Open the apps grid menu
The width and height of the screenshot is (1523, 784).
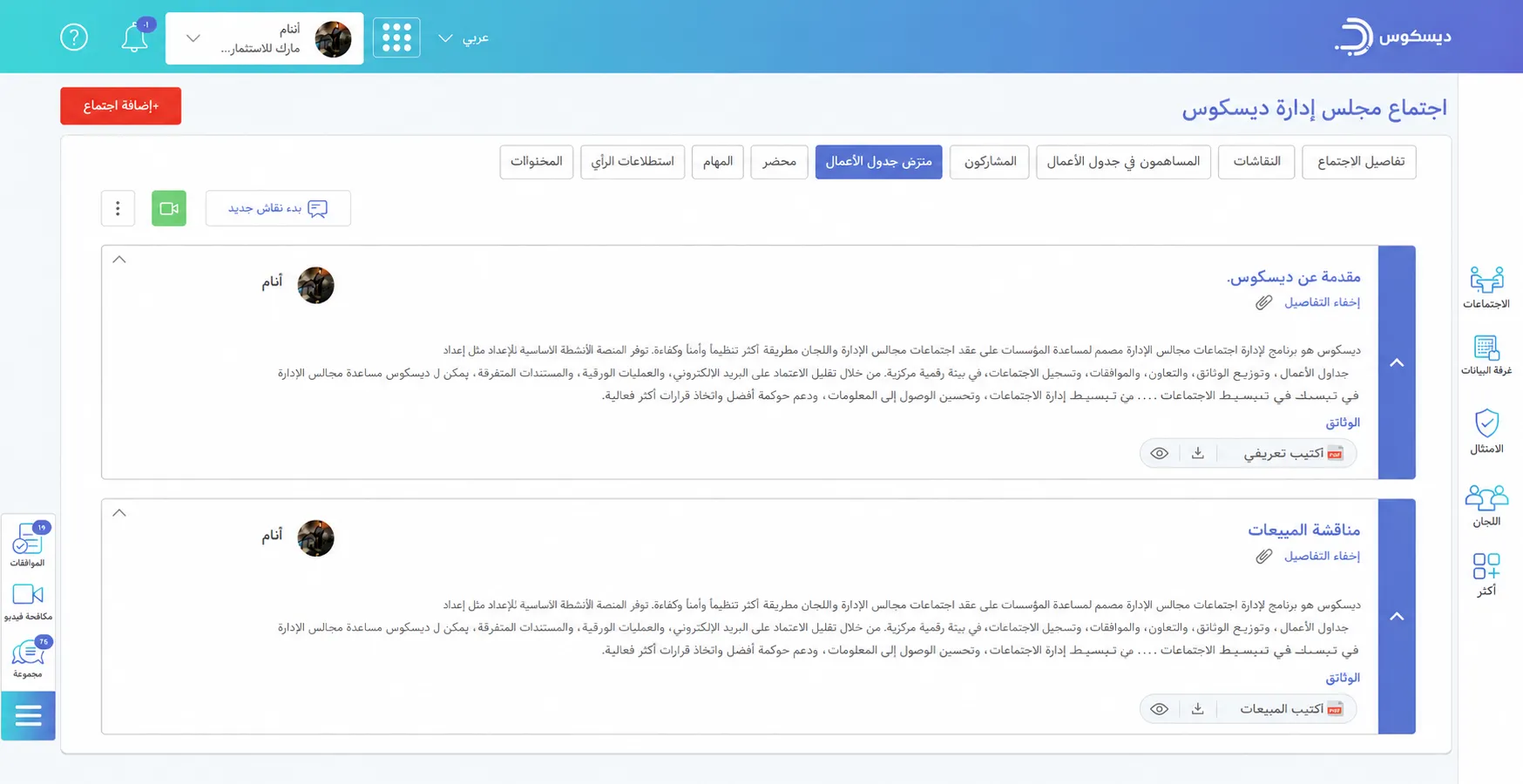pyautogui.click(x=396, y=37)
